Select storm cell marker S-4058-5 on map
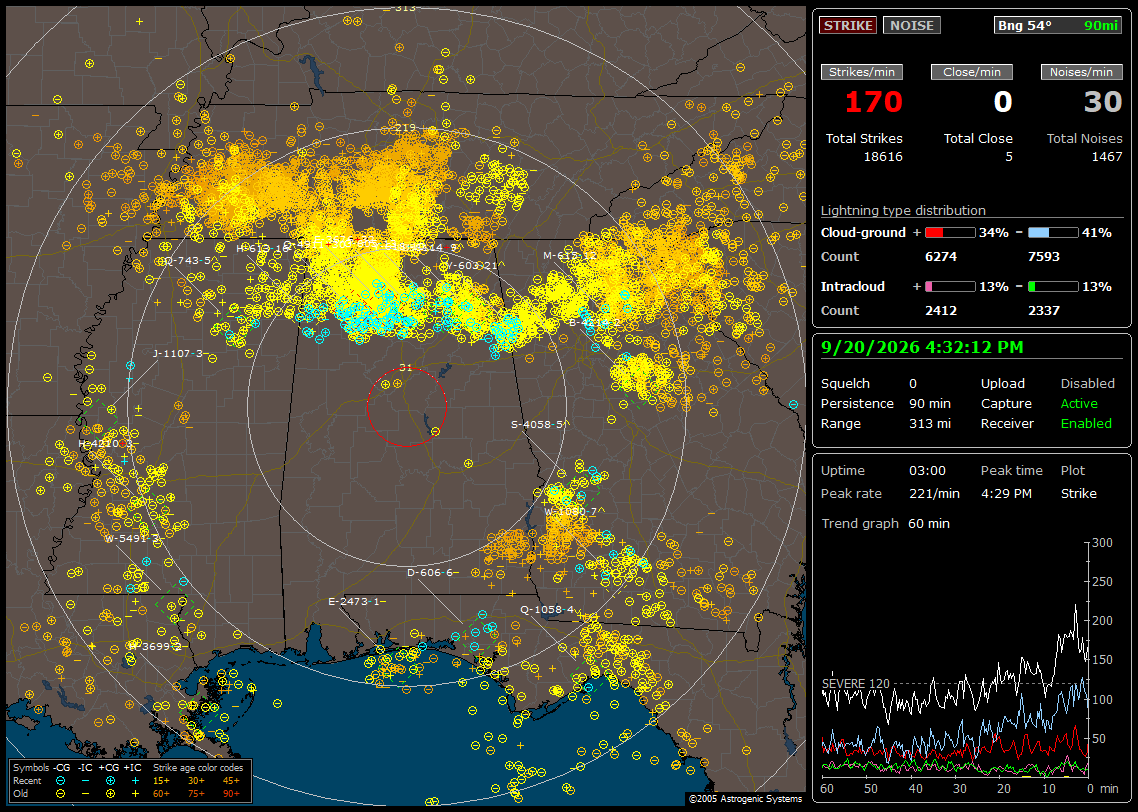This screenshot has height=812, width=1138. 540,425
